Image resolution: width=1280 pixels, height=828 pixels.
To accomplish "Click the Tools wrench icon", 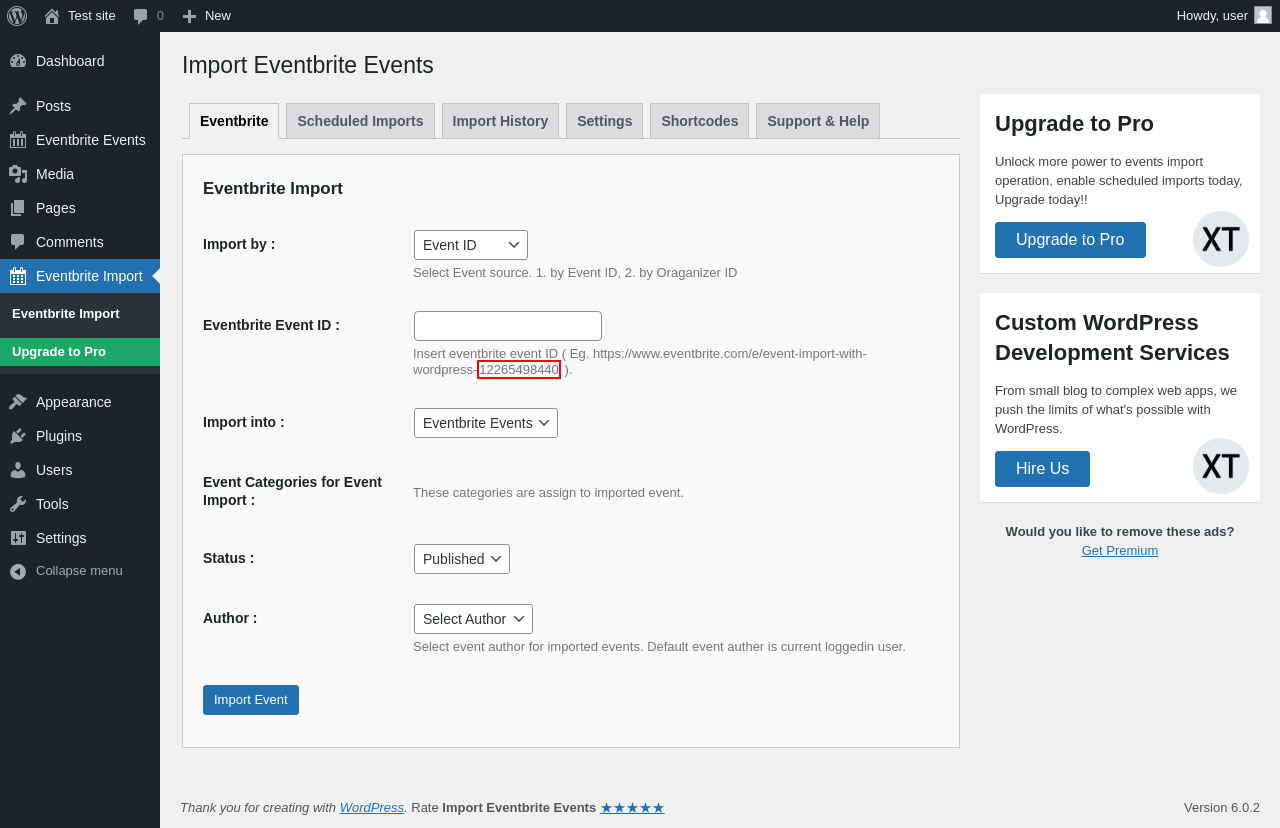I will click(x=18, y=504).
